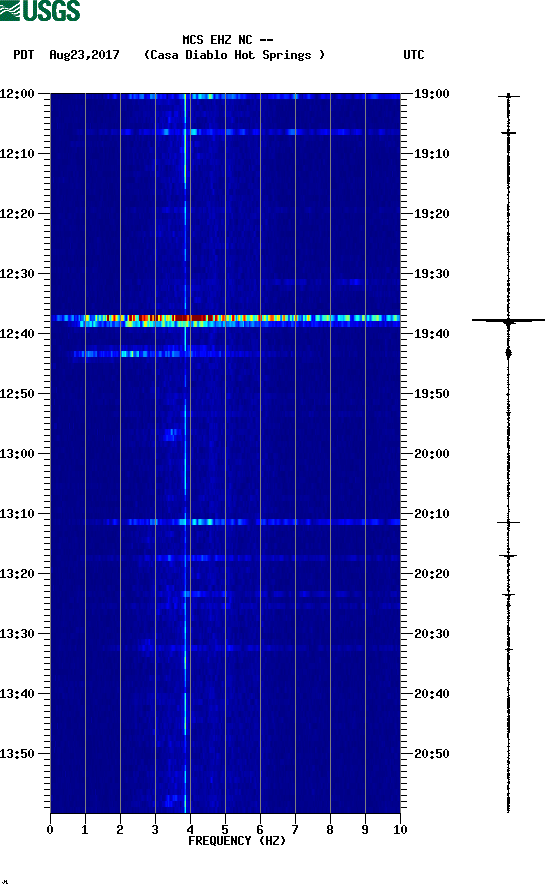This screenshot has width=552, height=893.
Task: Click the '10' frequency tick label
Action: (x=400, y=830)
